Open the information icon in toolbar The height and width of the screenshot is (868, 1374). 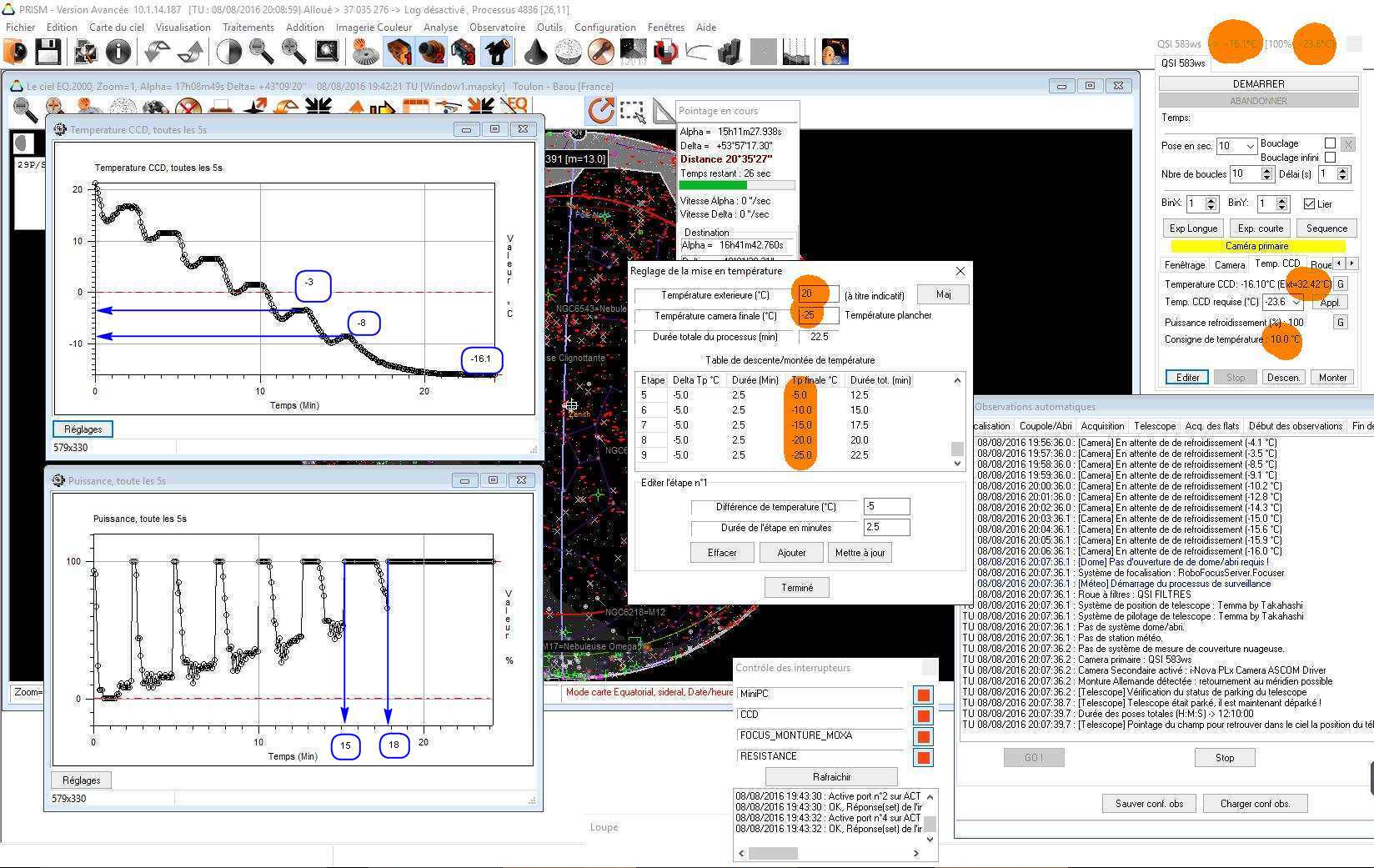(118, 52)
